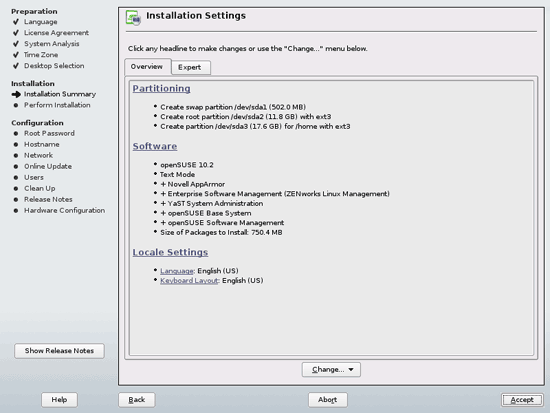Open the Help button
The image size is (550, 413).
point(59,400)
